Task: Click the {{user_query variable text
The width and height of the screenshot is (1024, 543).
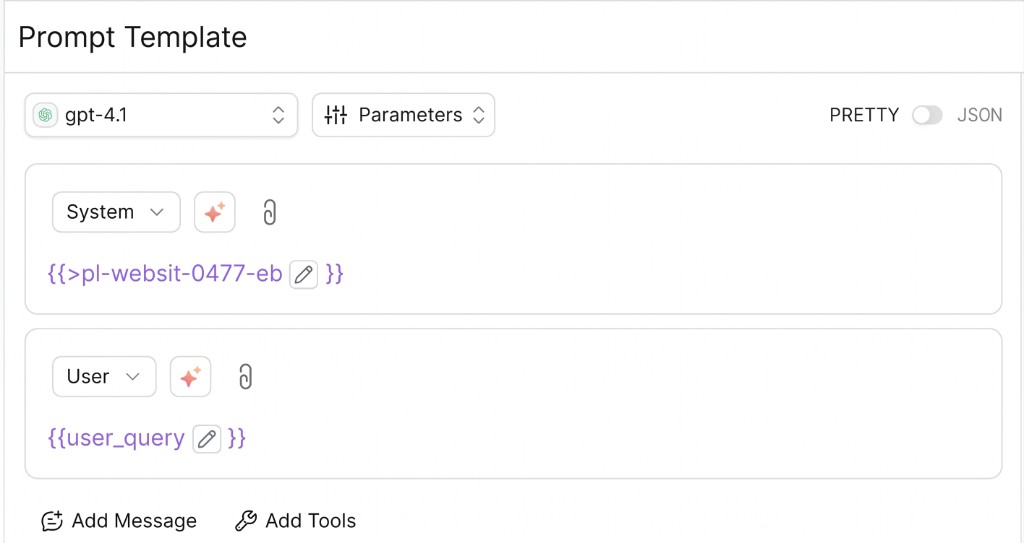Action: pos(116,438)
